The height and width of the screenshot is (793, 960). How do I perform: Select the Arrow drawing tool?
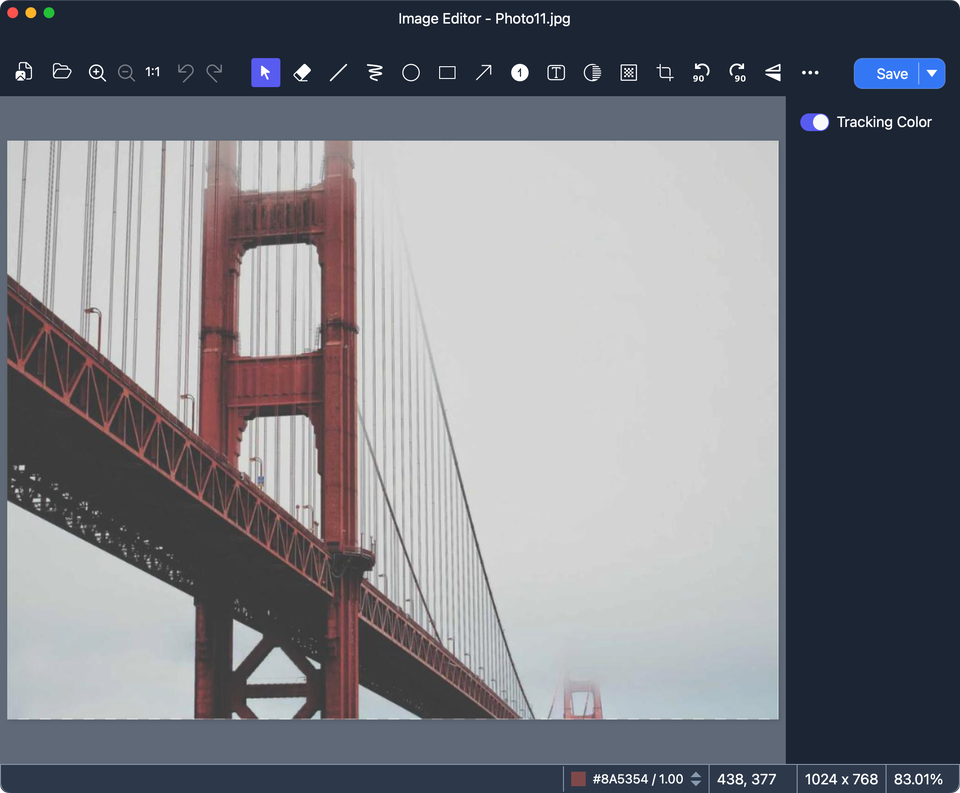point(483,72)
